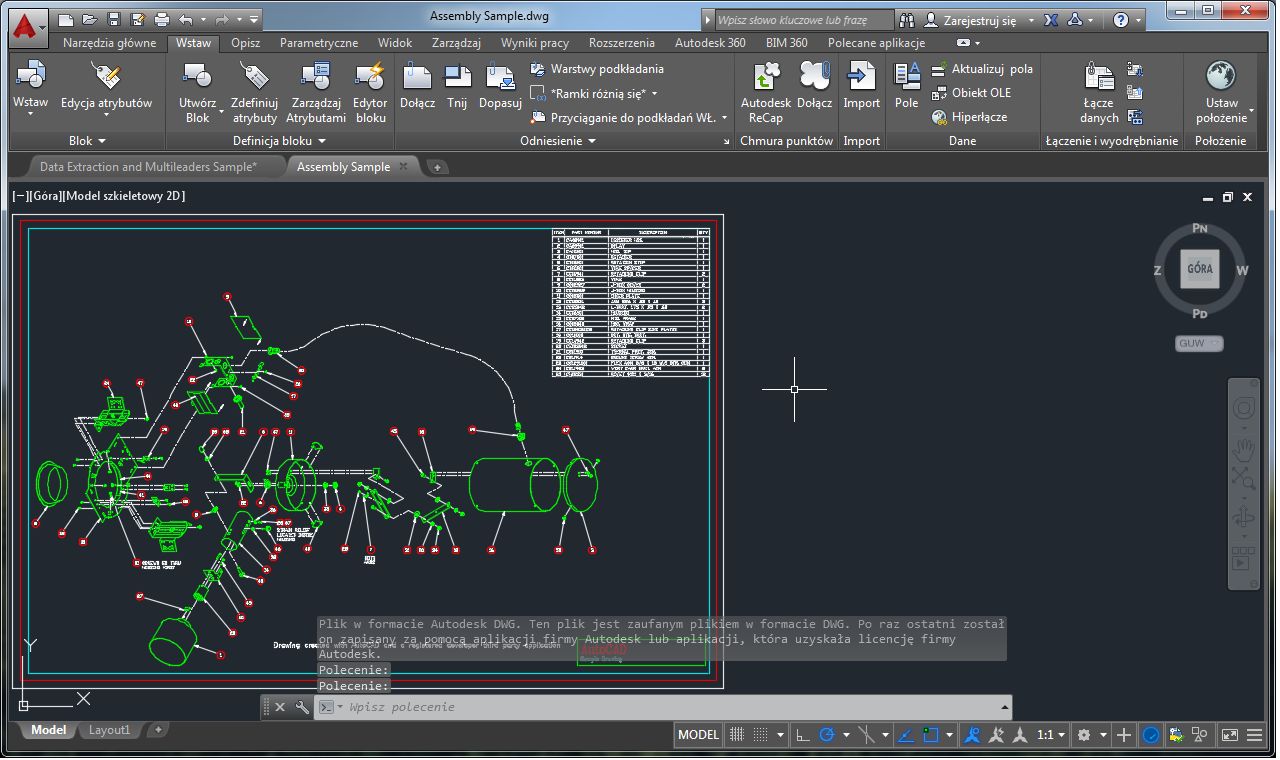This screenshot has width=1280, height=760.
Task: Select the Tnij clip tool
Action: [457, 86]
